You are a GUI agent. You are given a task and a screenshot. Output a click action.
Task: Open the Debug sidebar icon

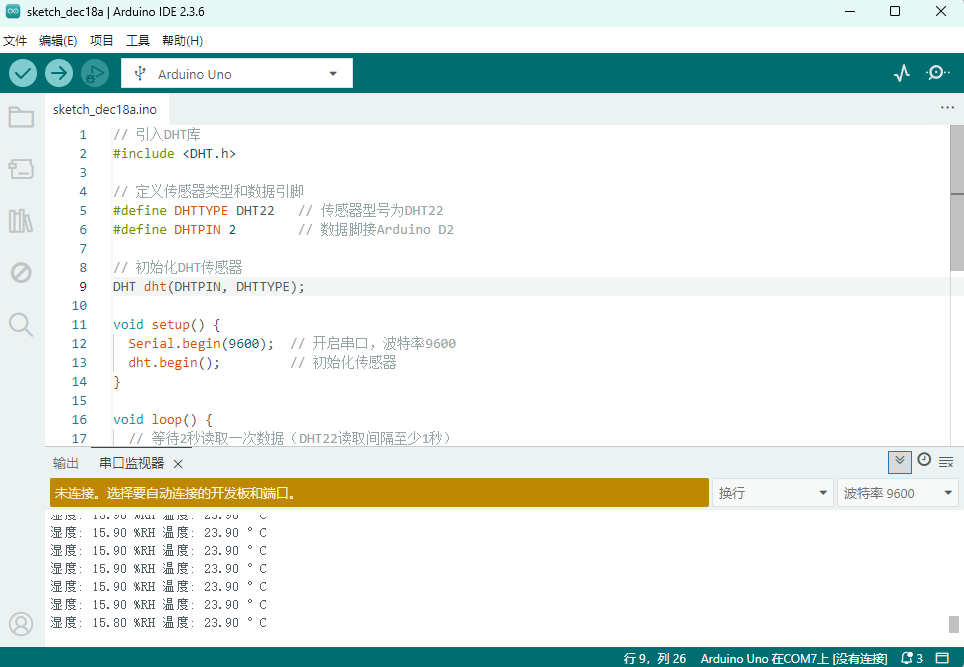point(21,272)
